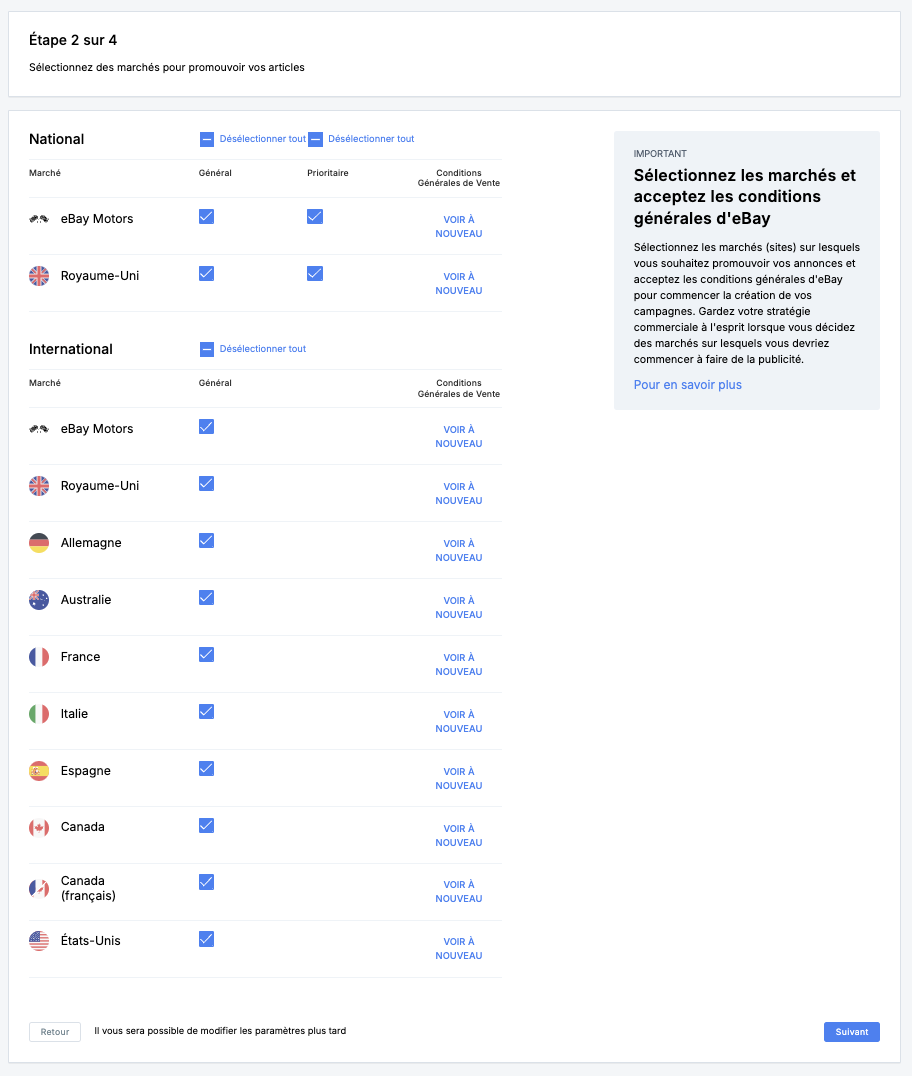912x1076 pixels.
Task: Click the International section heading
Action: click(x=71, y=349)
